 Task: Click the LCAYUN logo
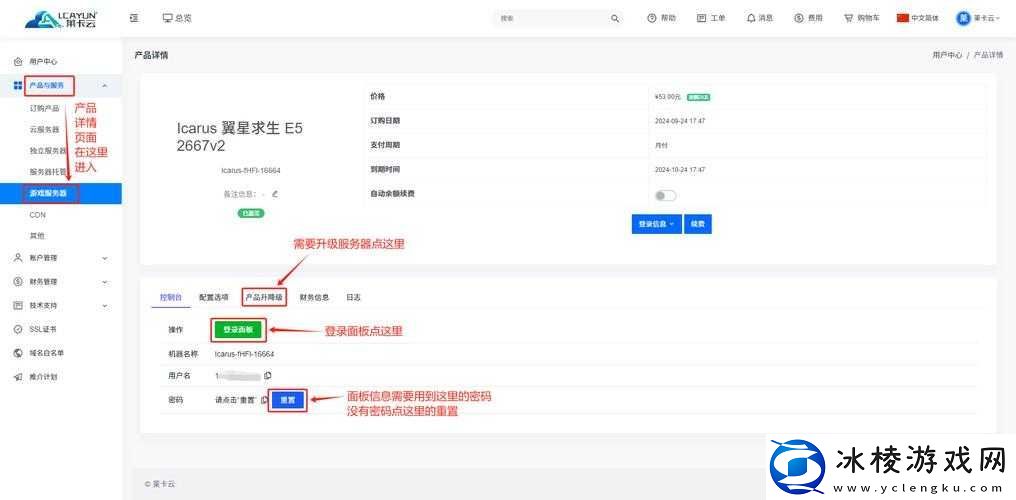pyautogui.click(x=62, y=19)
